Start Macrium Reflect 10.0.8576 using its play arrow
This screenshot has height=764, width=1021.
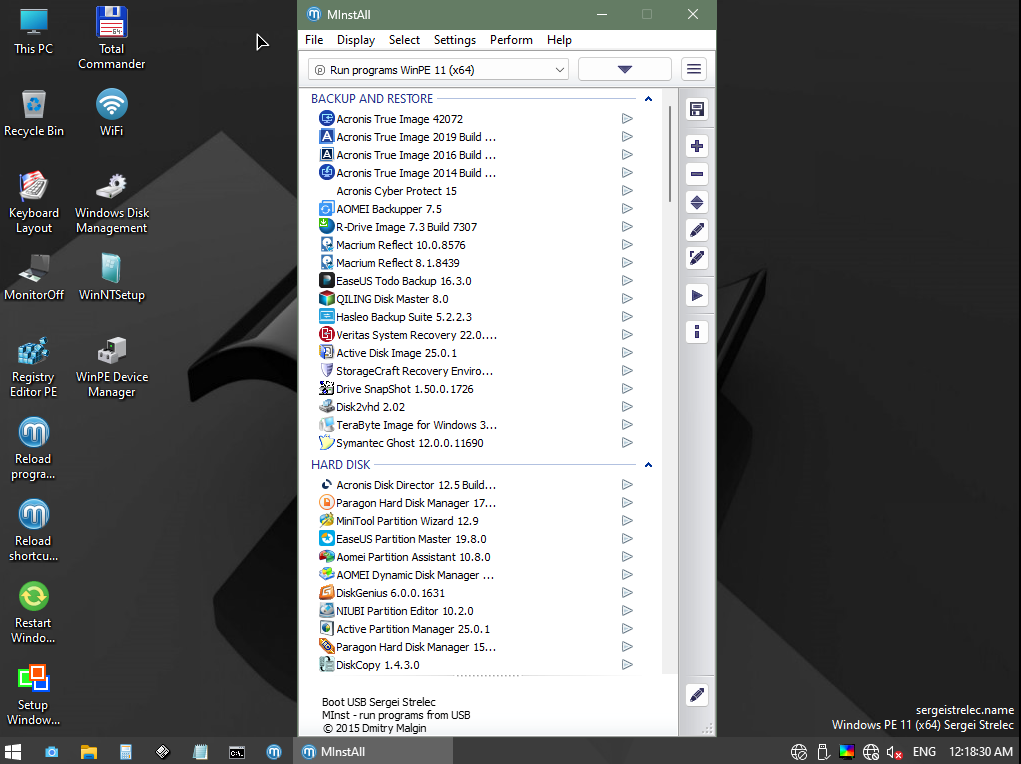tap(627, 245)
